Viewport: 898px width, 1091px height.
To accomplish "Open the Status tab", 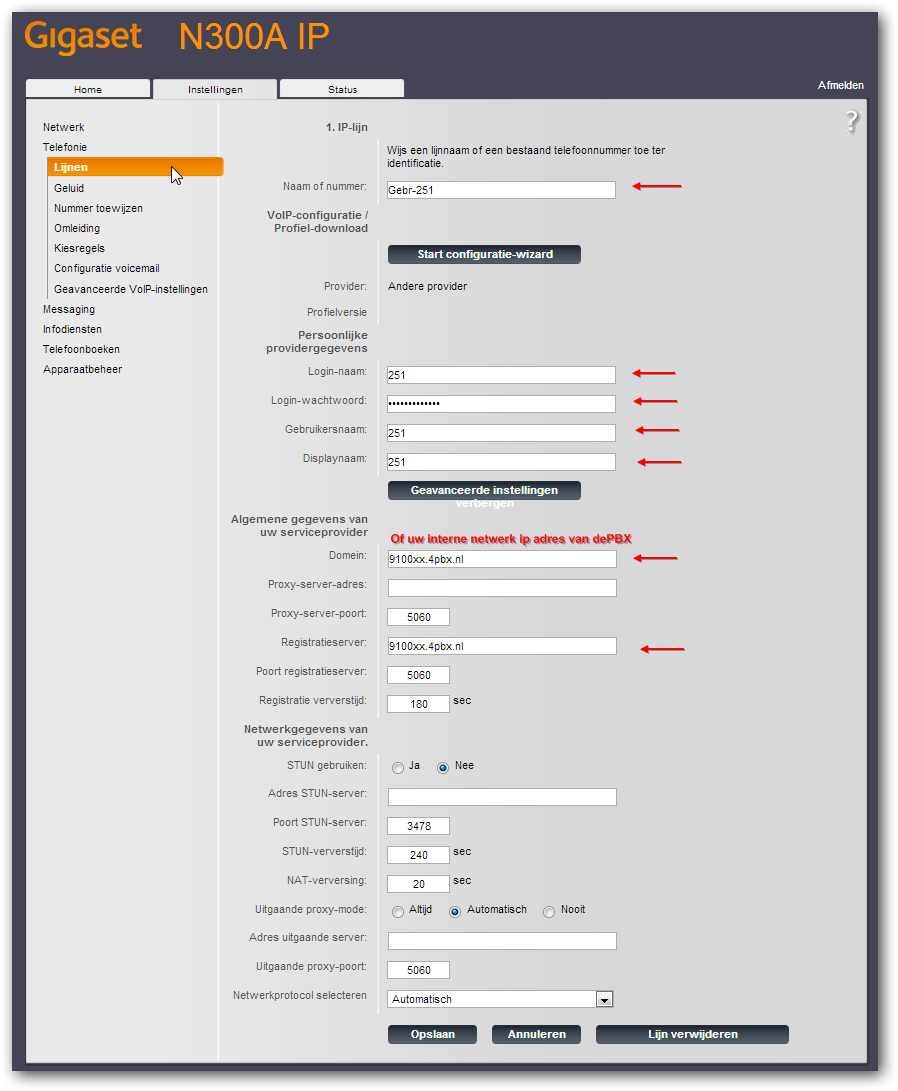I will pos(342,89).
